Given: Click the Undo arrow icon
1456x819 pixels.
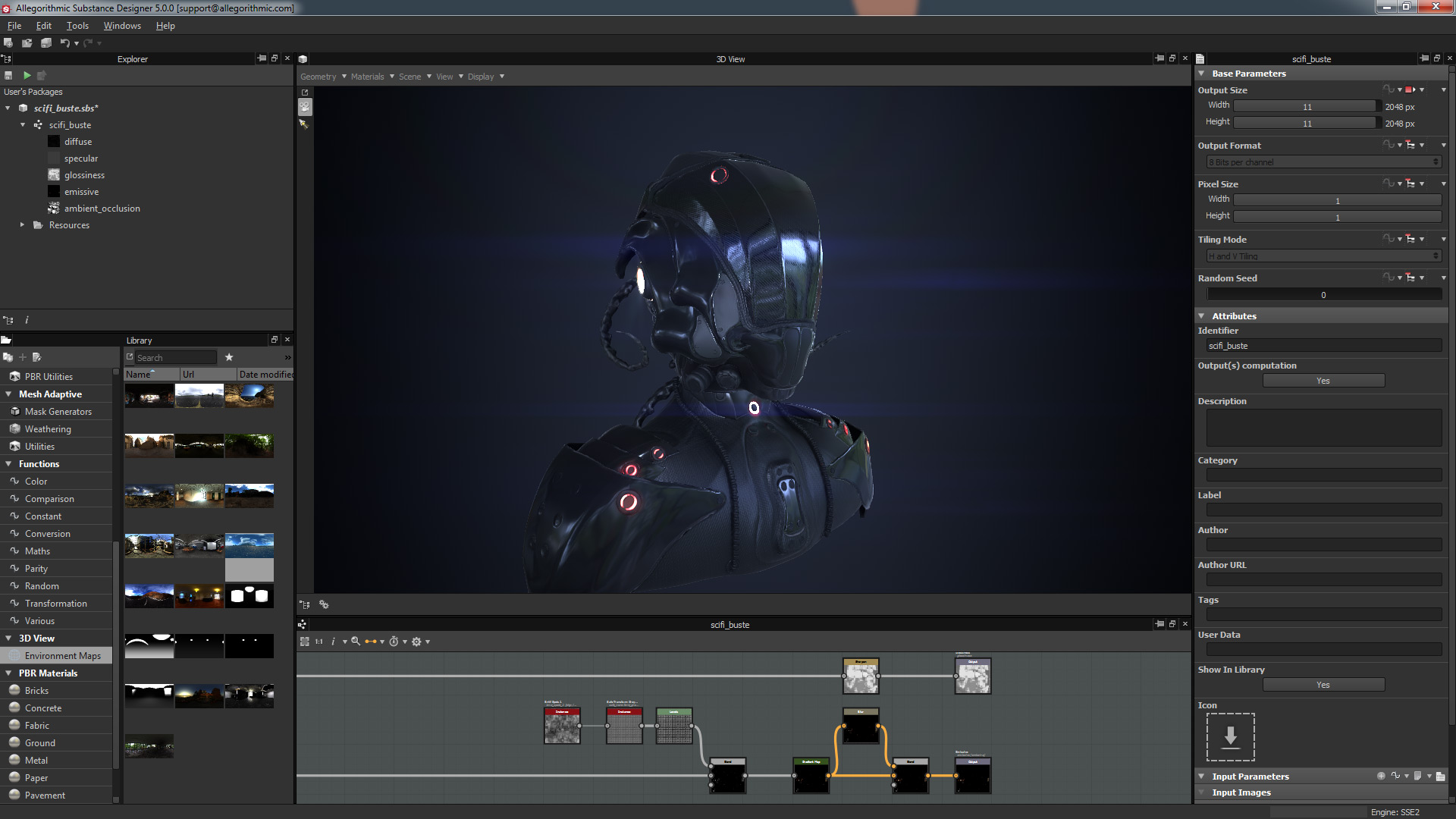Looking at the screenshot, I should [67, 43].
